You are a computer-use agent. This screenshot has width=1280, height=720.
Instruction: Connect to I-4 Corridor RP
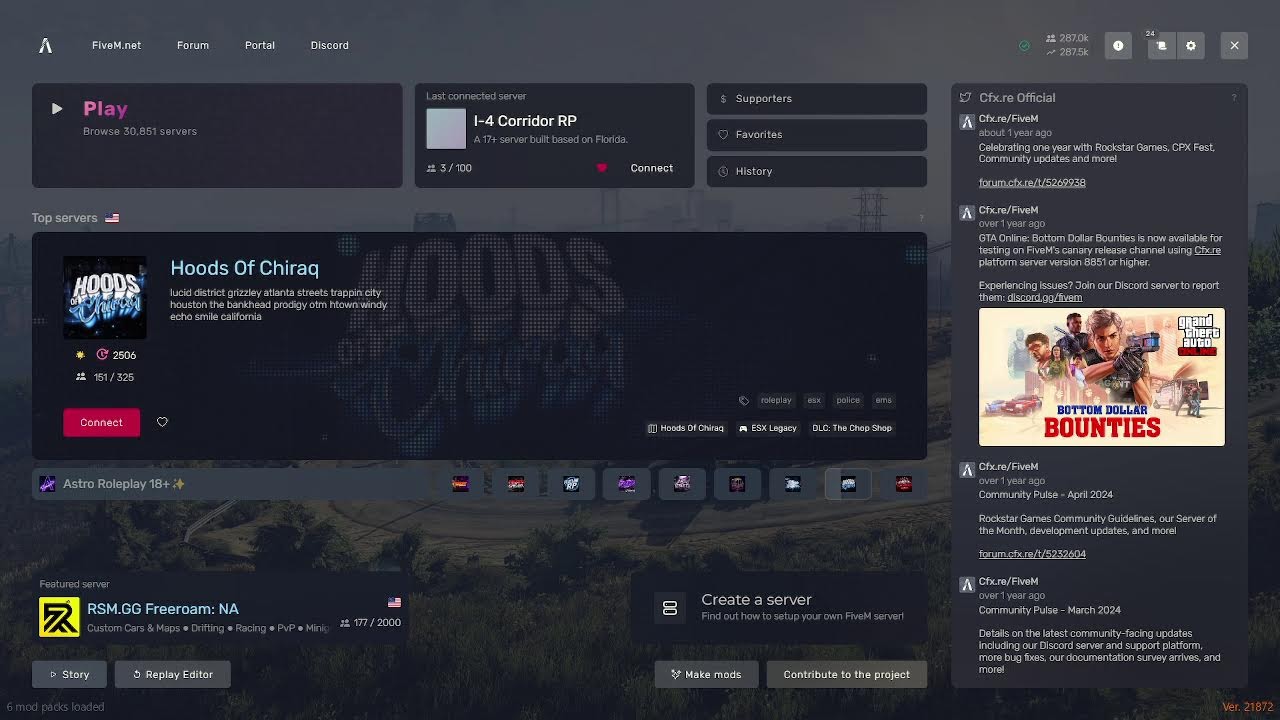pyautogui.click(x=652, y=168)
